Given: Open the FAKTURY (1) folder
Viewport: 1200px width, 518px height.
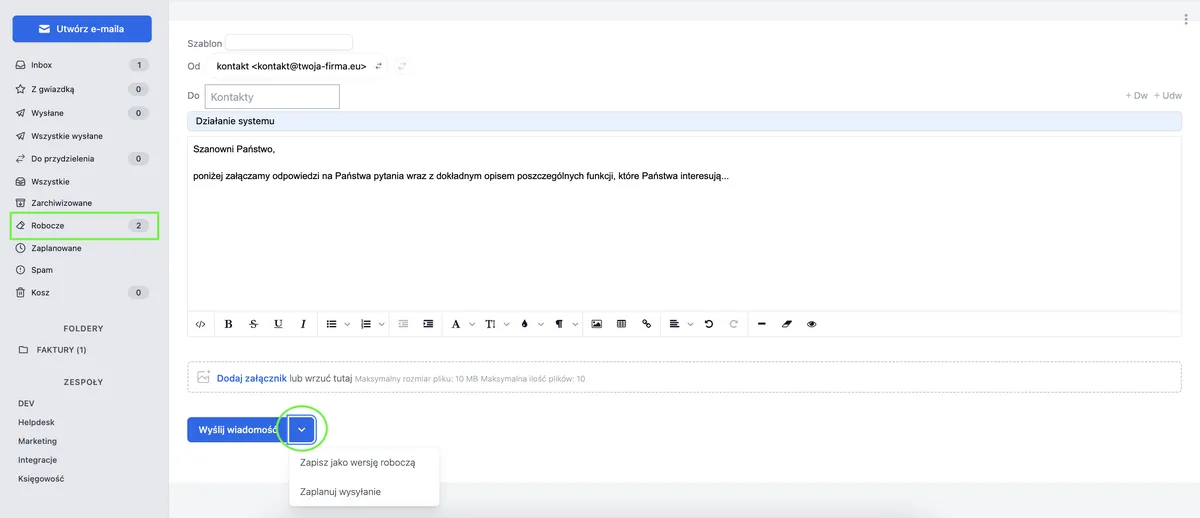Looking at the screenshot, I should coord(61,350).
